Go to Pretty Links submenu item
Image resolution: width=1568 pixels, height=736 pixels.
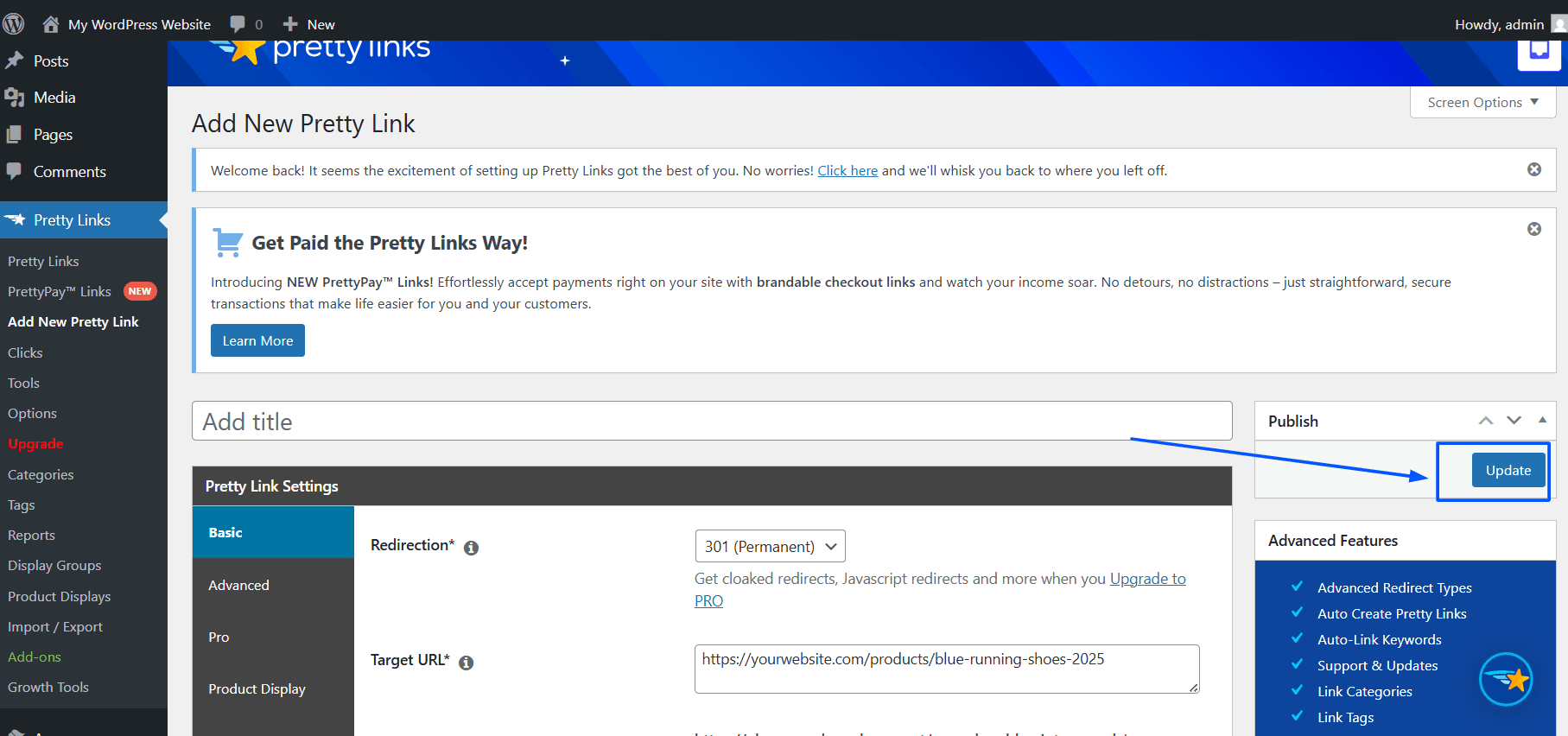(43, 261)
